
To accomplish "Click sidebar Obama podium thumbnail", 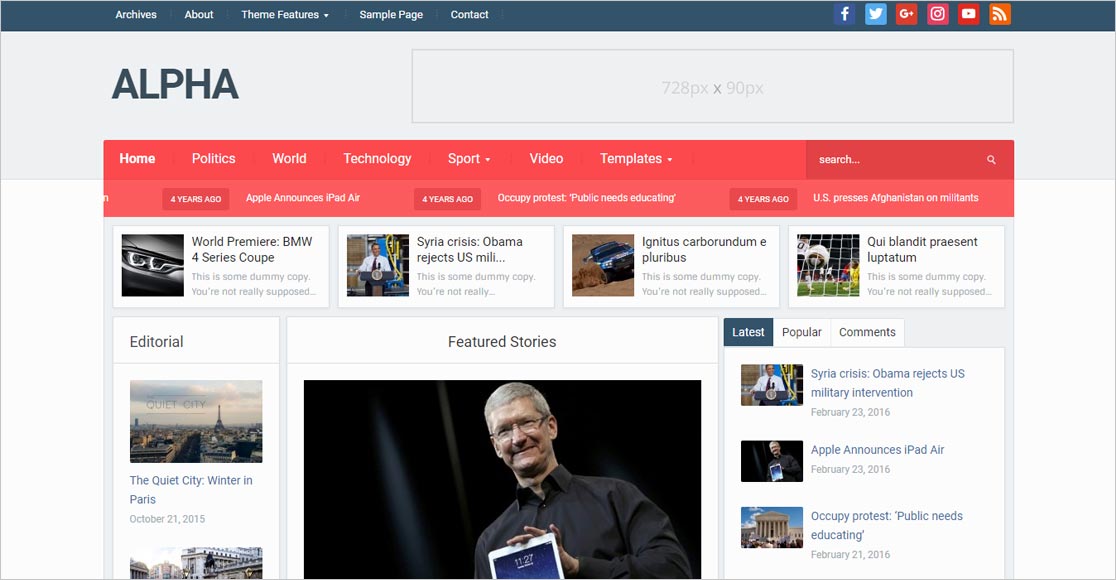I will tap(772, 385).
